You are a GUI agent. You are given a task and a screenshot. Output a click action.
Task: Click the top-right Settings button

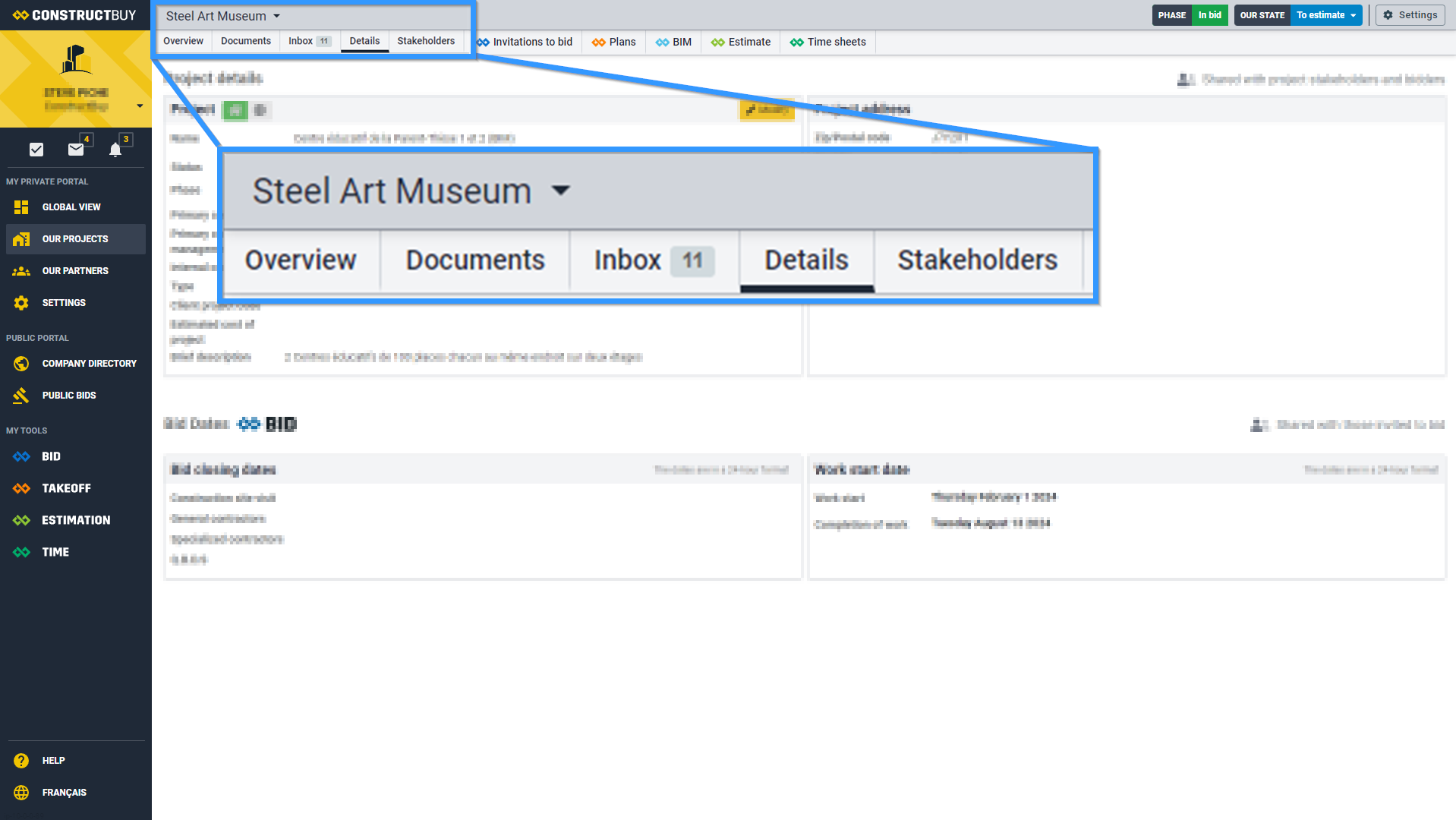[x=1410, y=15]
